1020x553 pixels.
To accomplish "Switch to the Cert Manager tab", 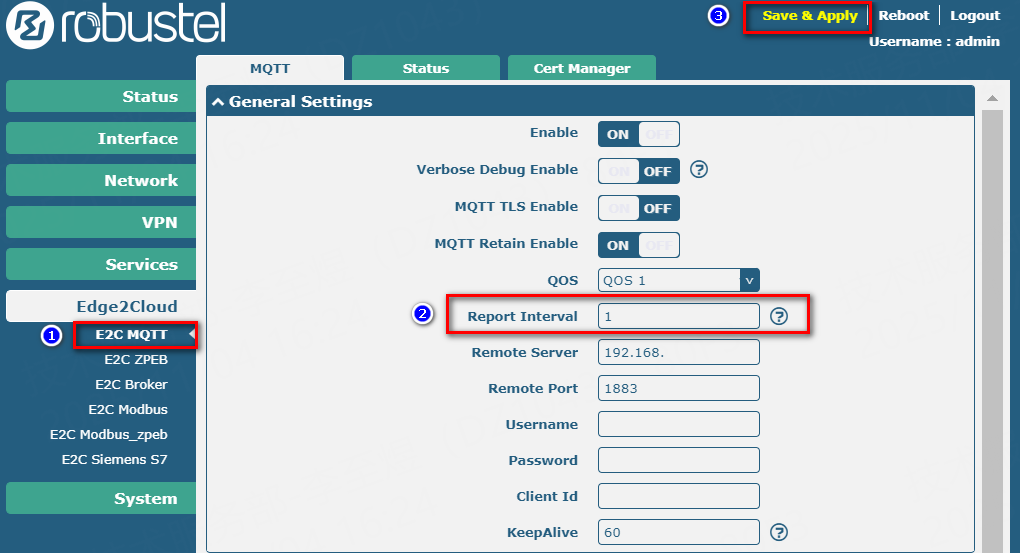I will click(x=582, y=68).
